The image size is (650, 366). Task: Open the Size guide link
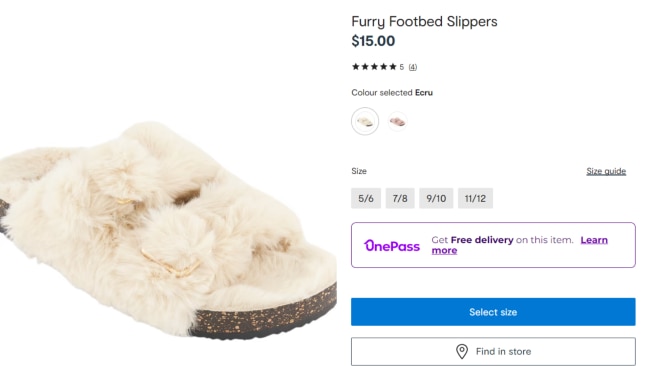(606, 171)
